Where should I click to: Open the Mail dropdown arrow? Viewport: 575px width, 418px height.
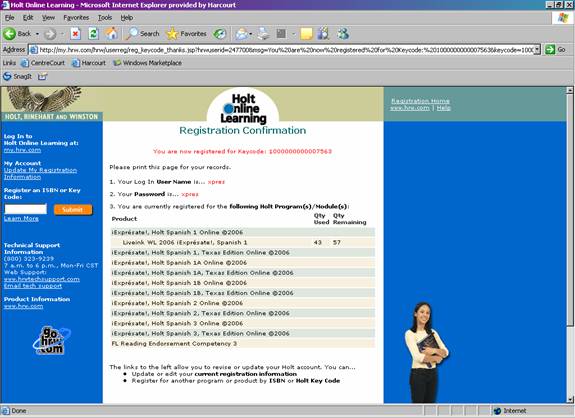(251, 34)
